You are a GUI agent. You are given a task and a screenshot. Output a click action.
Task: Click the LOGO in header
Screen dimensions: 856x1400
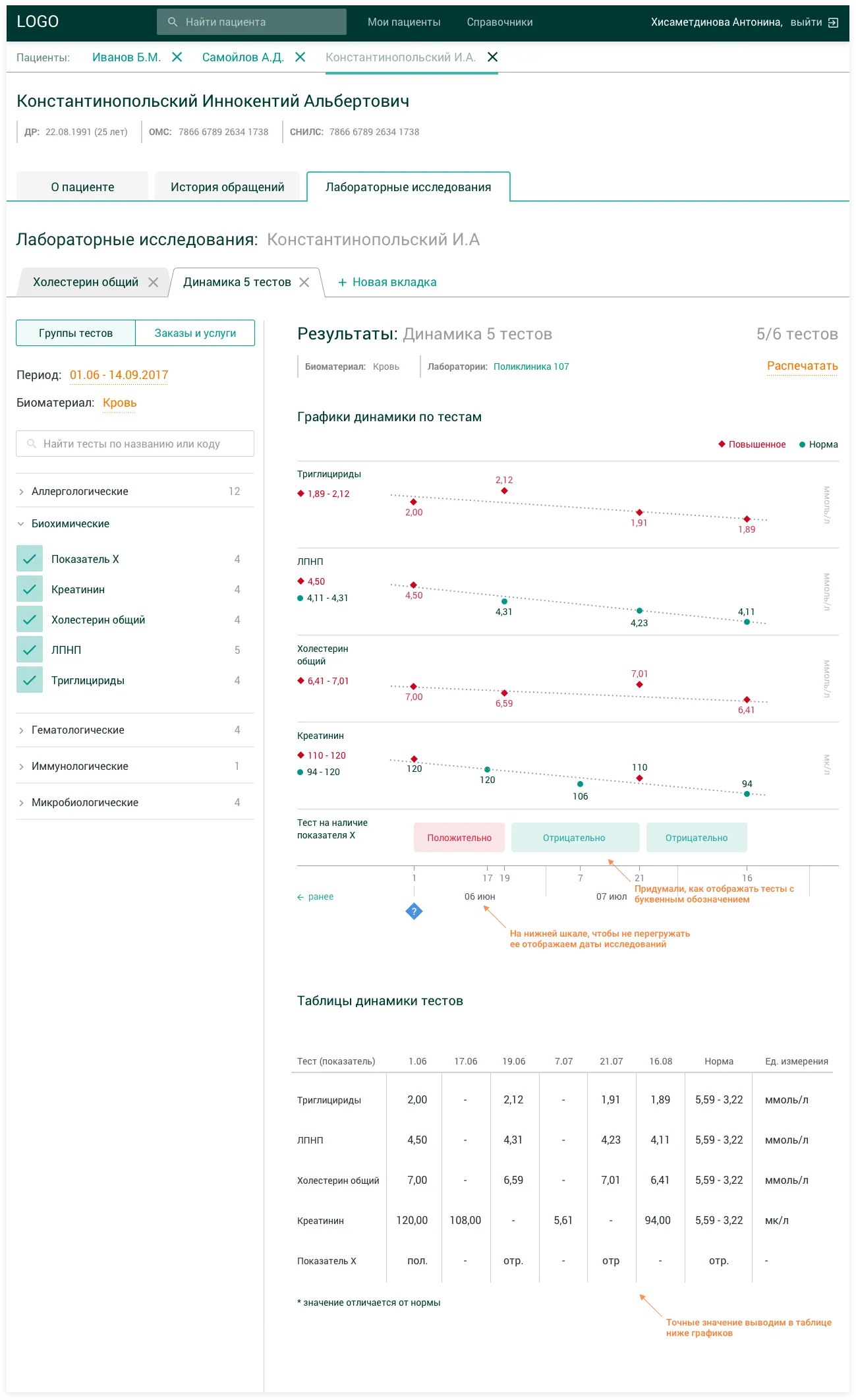click(38, 22)
